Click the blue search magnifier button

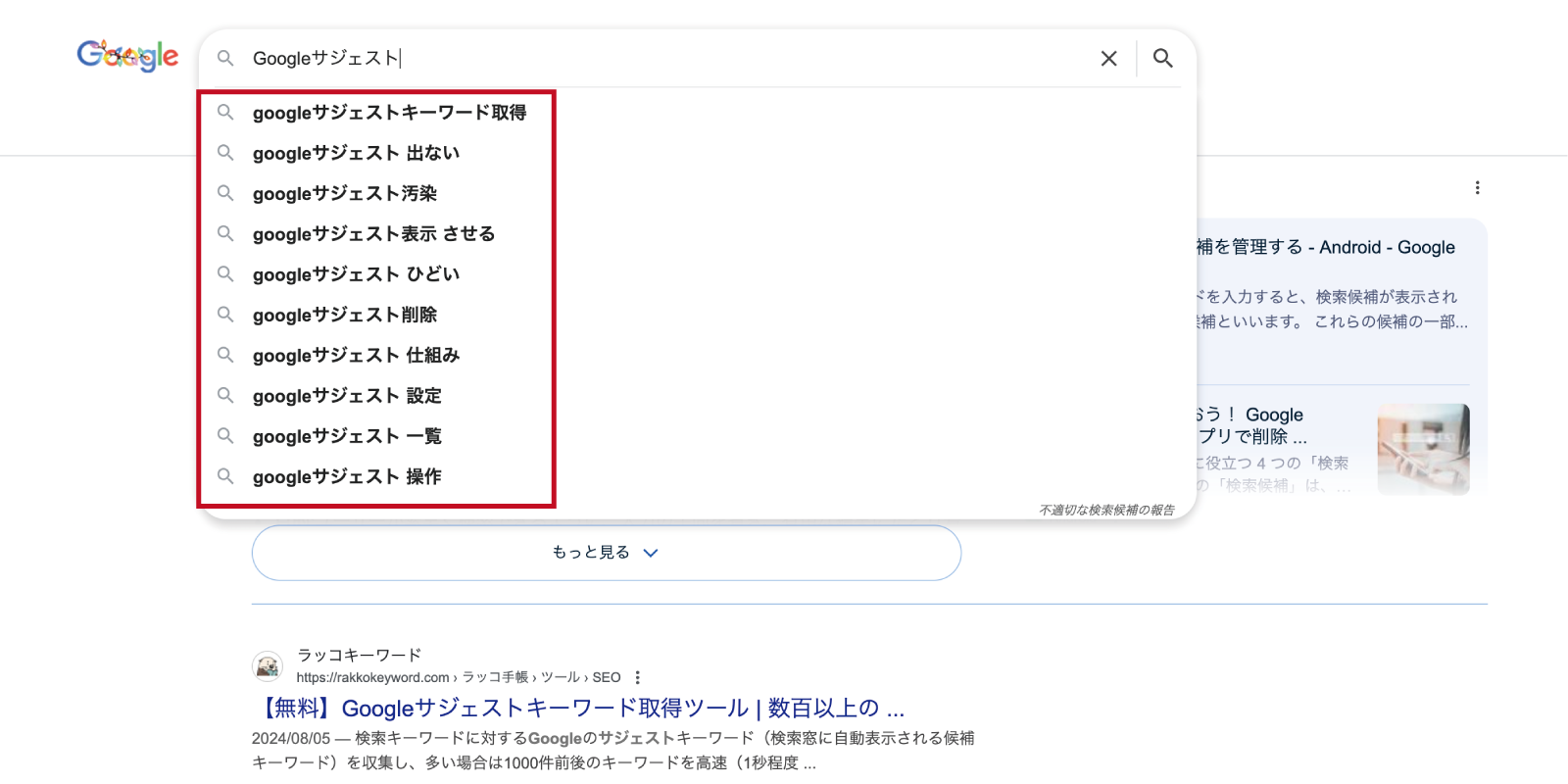click(1162, 59)
